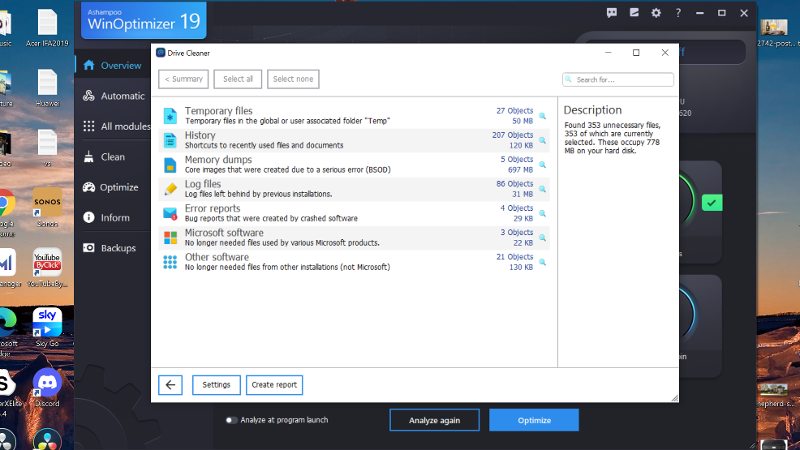Viewport: 800px width, 450px height.
Task: Open the Sky Go desktop shortcut
Action: pyautogui.click(x=47, y=328)
